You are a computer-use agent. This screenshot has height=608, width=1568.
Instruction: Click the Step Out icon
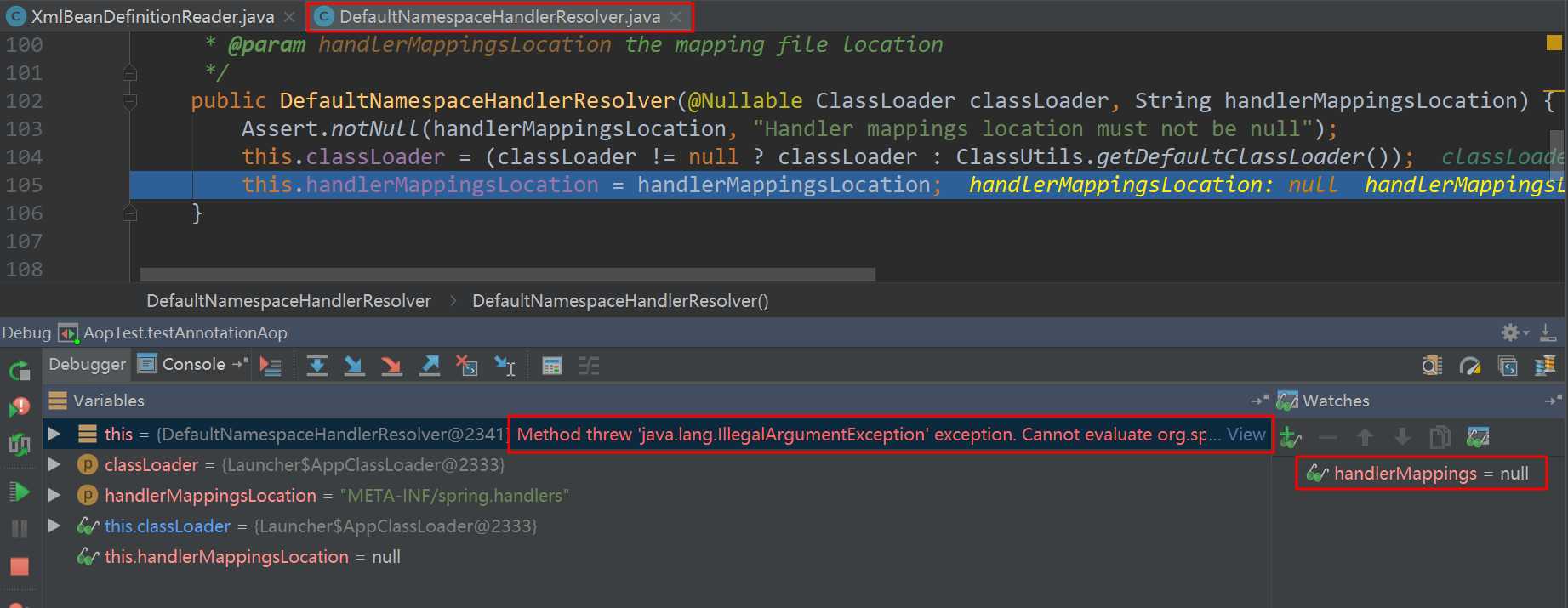pos(430,366)
